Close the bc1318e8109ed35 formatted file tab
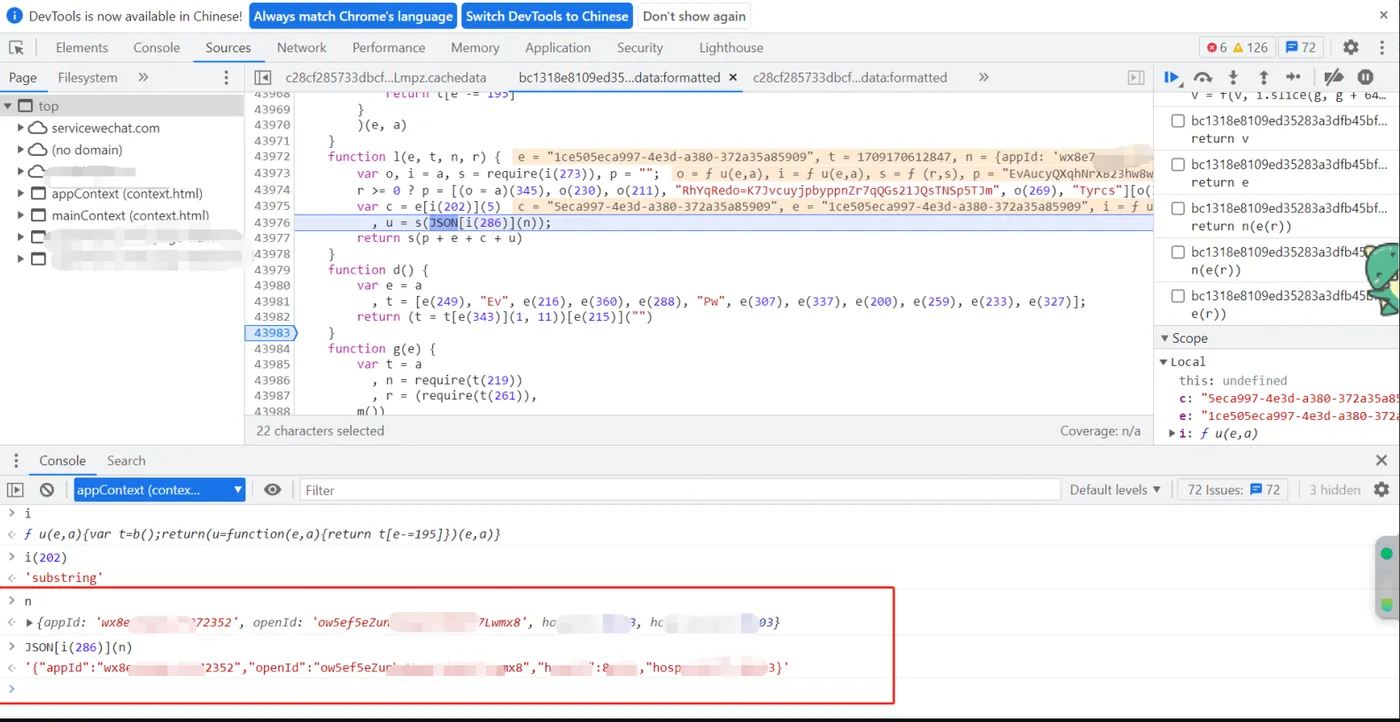1400x722 pixels. 732,77
